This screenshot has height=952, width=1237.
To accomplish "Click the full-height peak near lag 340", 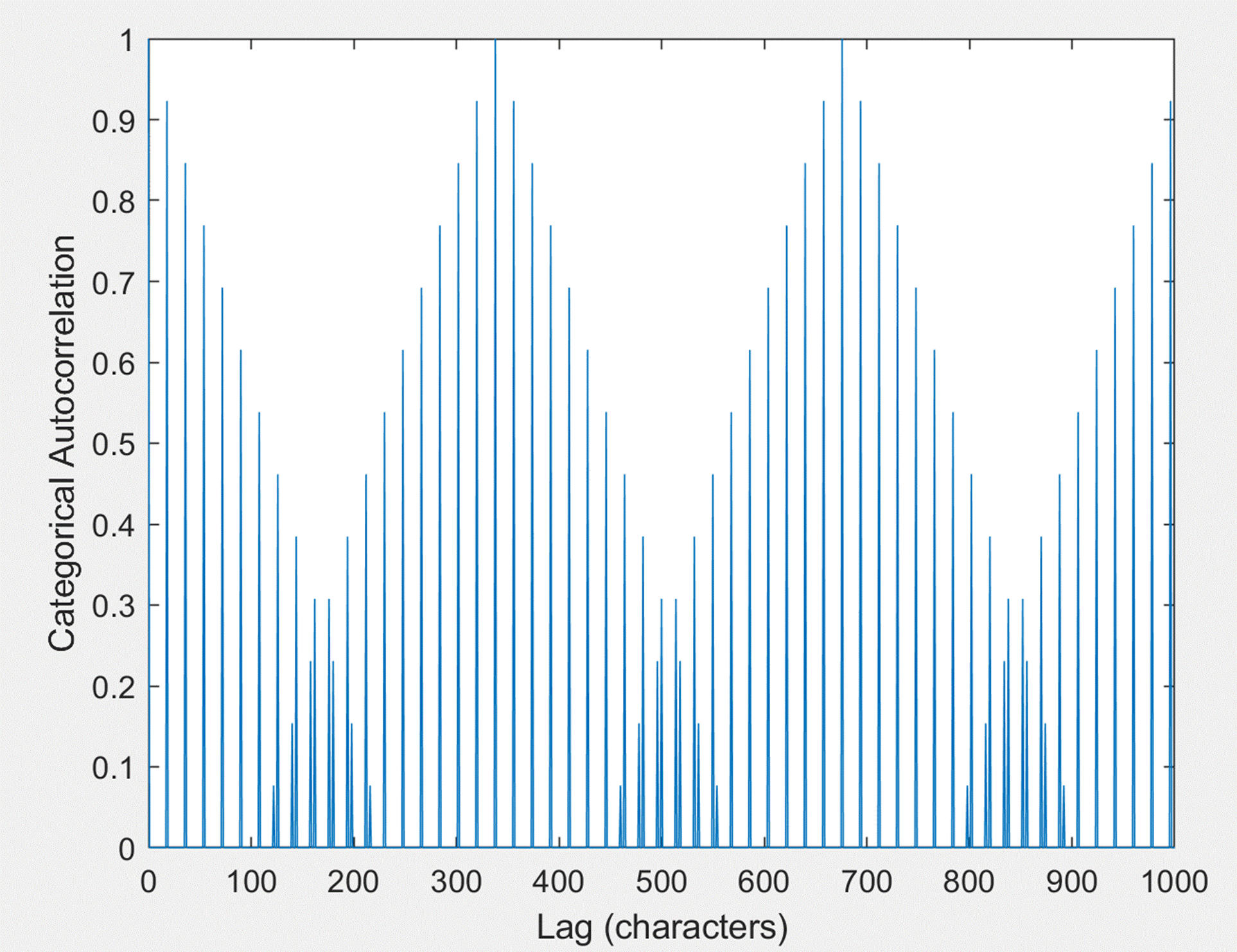I will (x=495, y=443).
